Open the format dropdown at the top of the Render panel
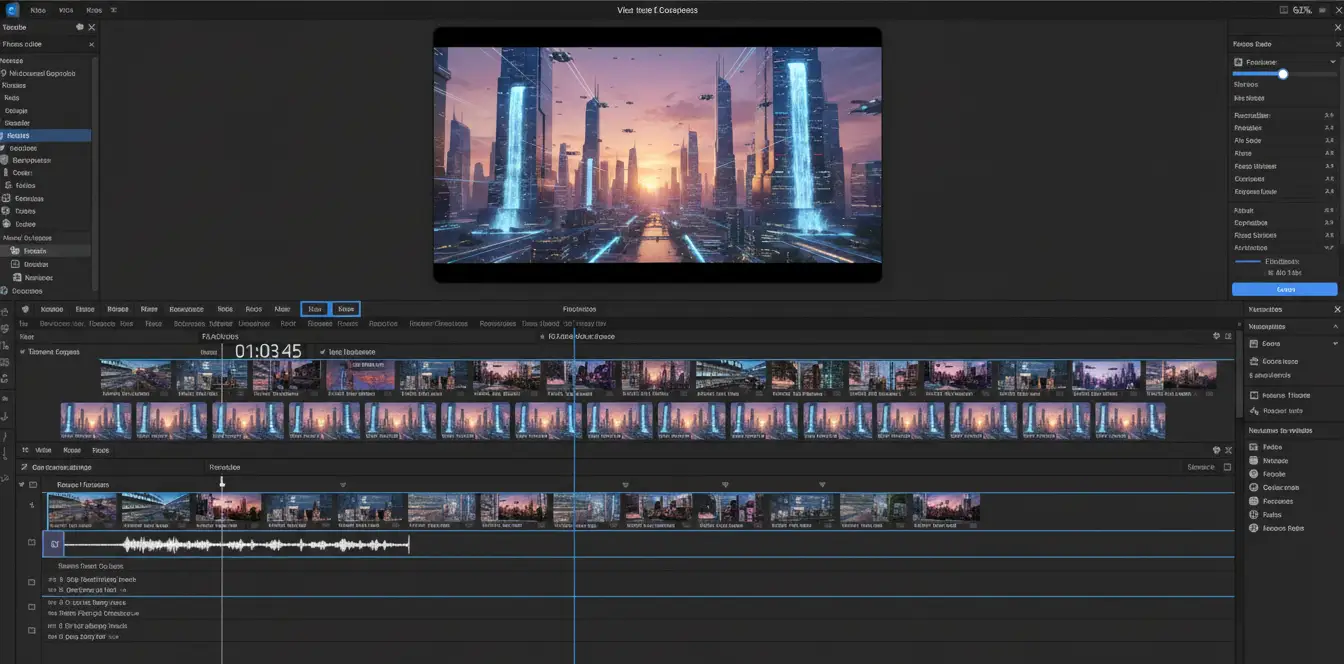Screen dimensions: 1344x664 (x=1332, y=61)
